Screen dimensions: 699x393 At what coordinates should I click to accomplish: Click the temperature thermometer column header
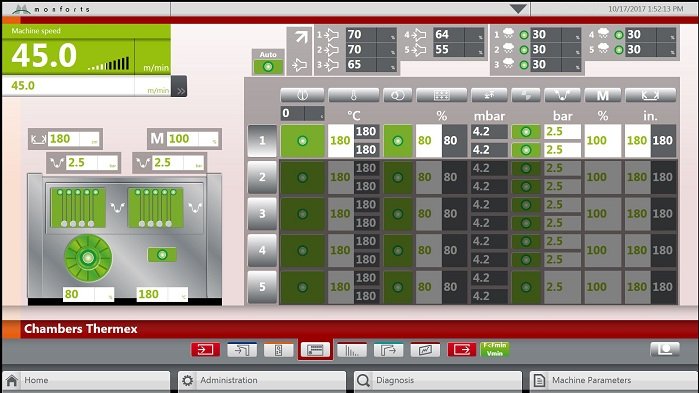[354, 95]
